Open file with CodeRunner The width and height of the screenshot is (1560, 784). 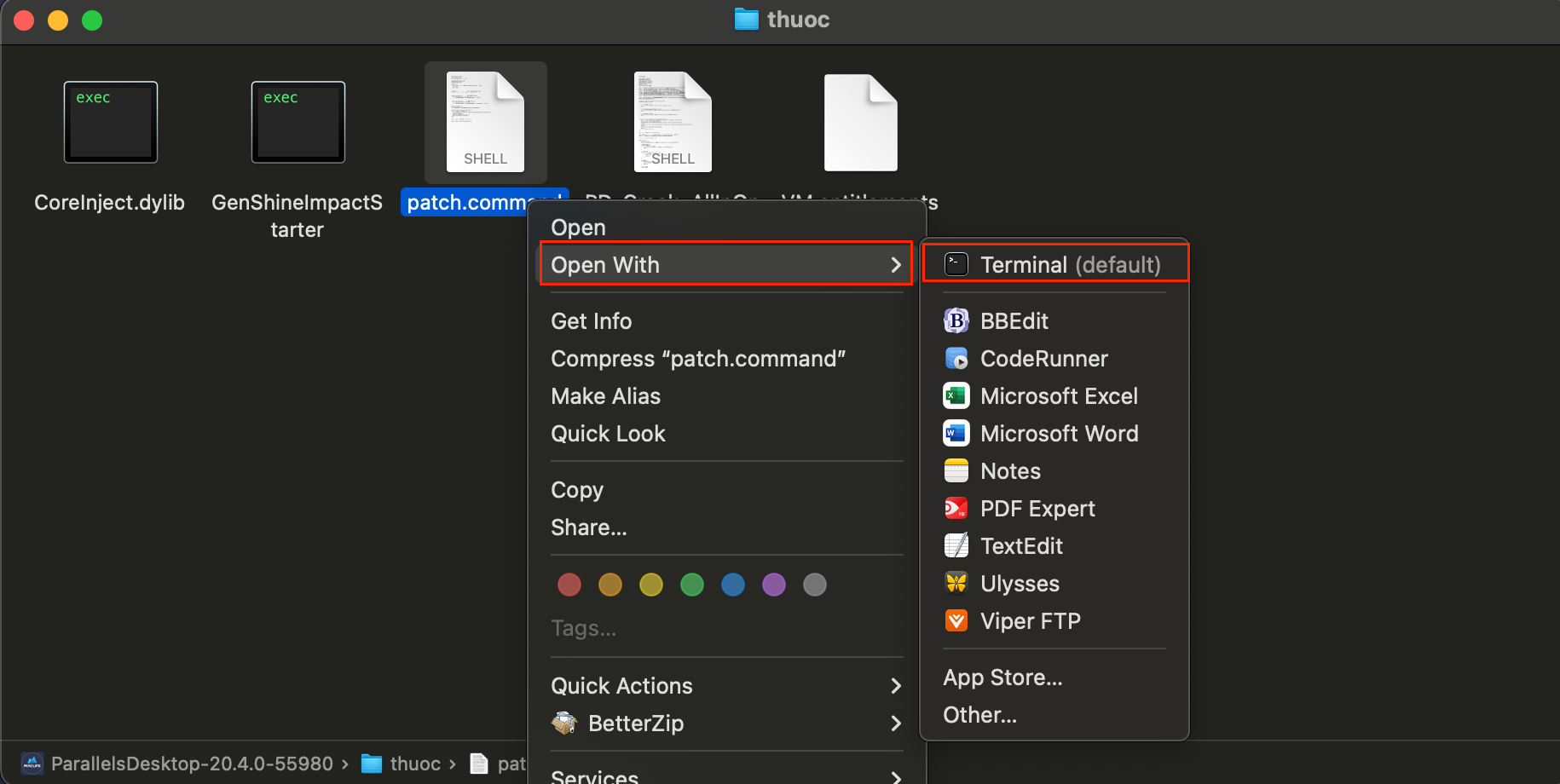(x=1043, y=359)
